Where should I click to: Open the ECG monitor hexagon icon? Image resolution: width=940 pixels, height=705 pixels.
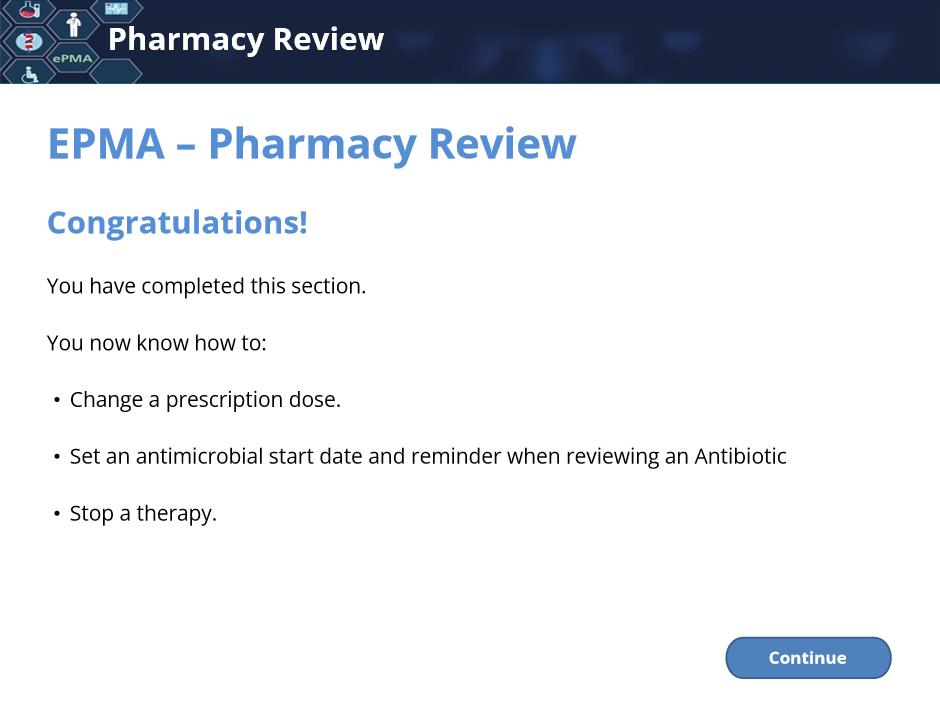116,8
